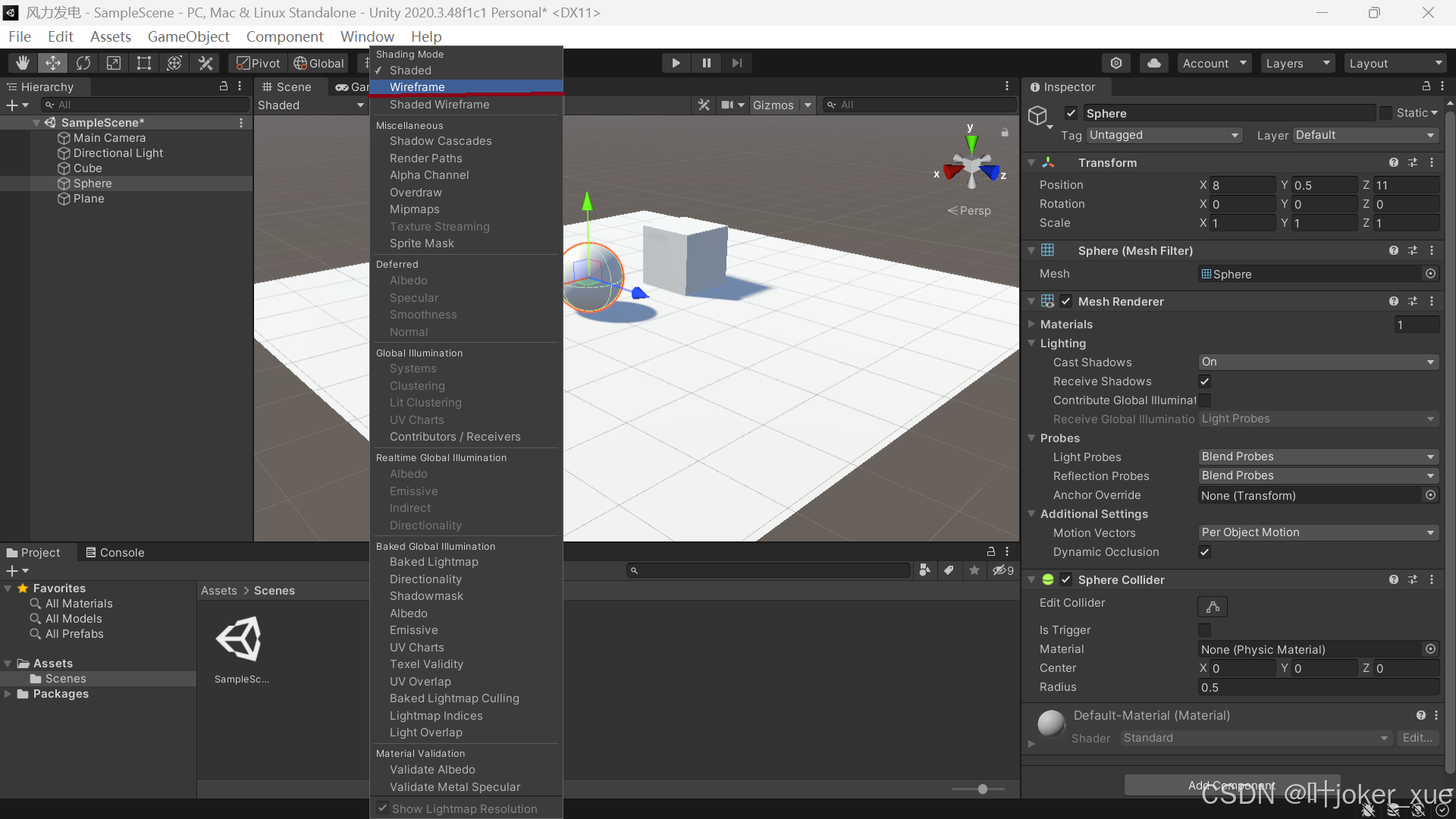Click the Edit Collider button in Sphere Collider
1456x819 pixels.
point(1211,607)
